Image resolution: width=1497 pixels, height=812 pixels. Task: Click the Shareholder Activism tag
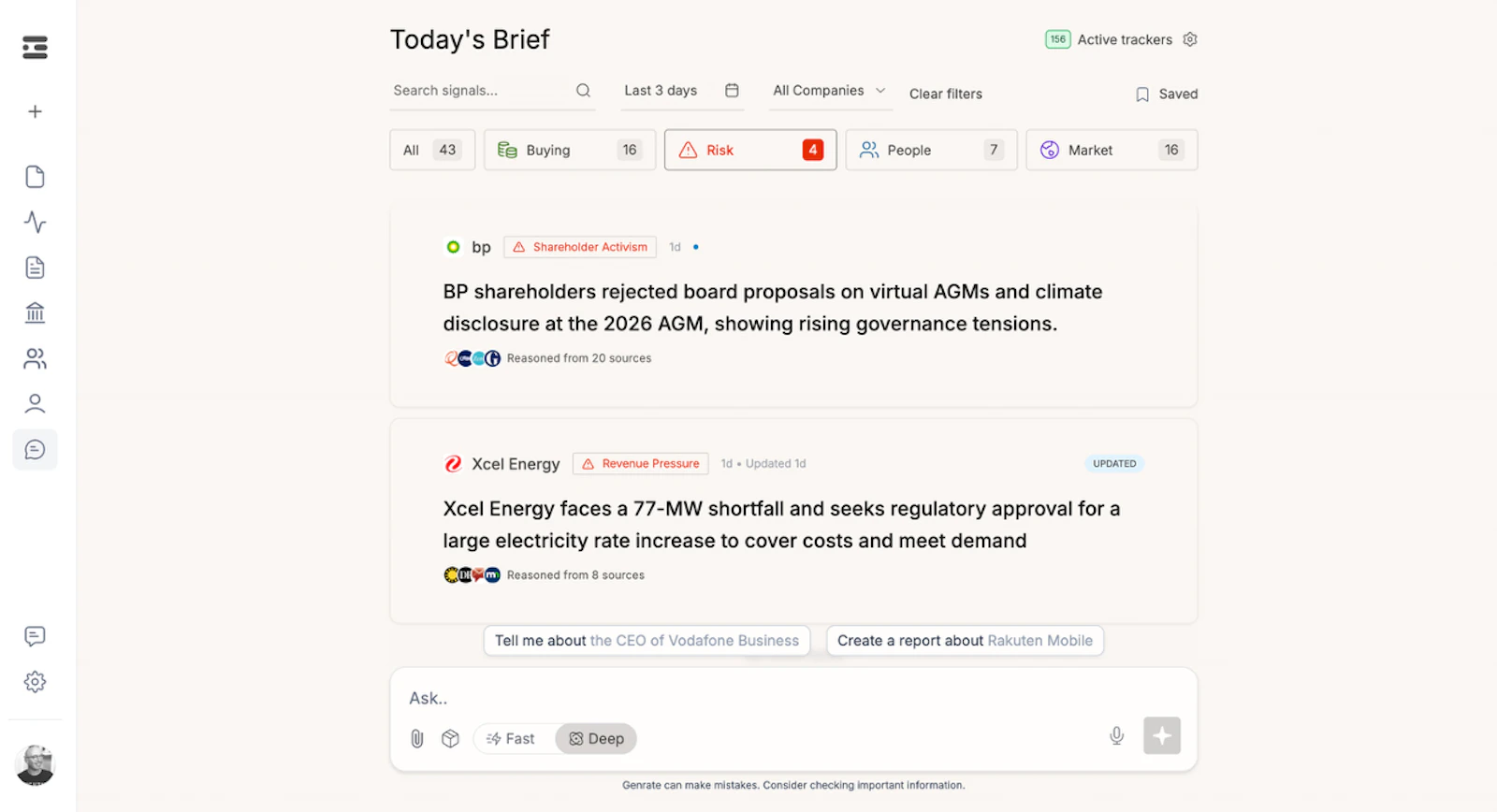pyautogui.click(x=580, y=247)
